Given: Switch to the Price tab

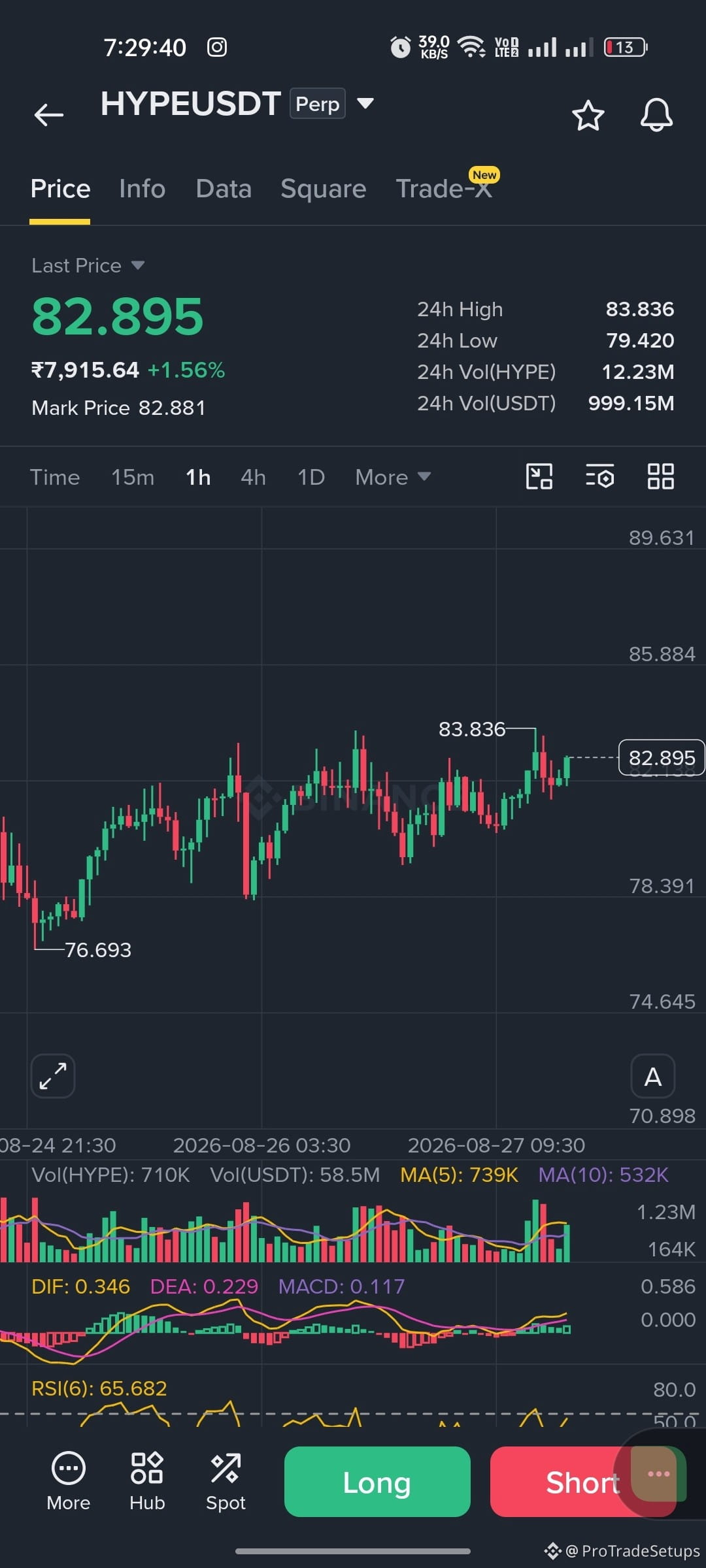Looking at the screenshot, I should (x=60, y=189).
